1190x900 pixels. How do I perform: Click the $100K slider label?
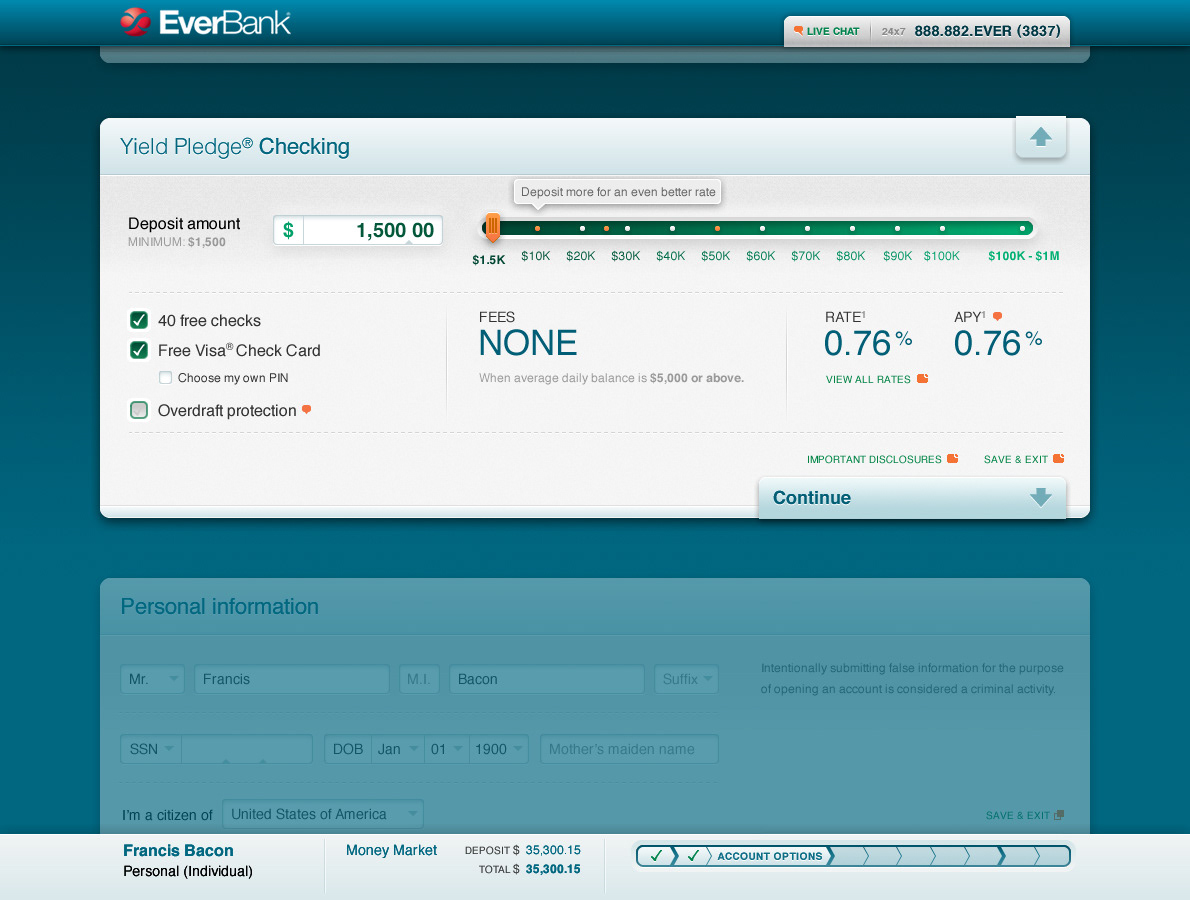942,256
